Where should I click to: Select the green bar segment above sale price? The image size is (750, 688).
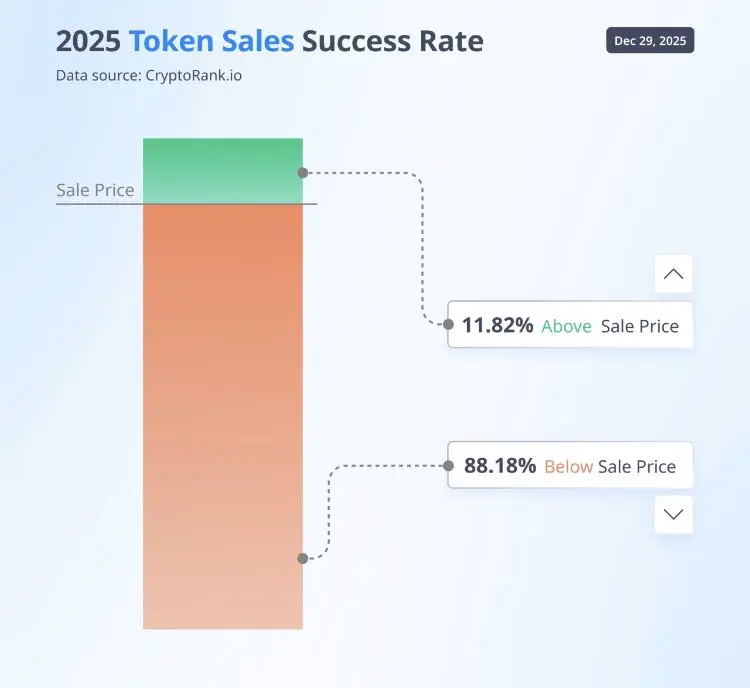[222, 170]
